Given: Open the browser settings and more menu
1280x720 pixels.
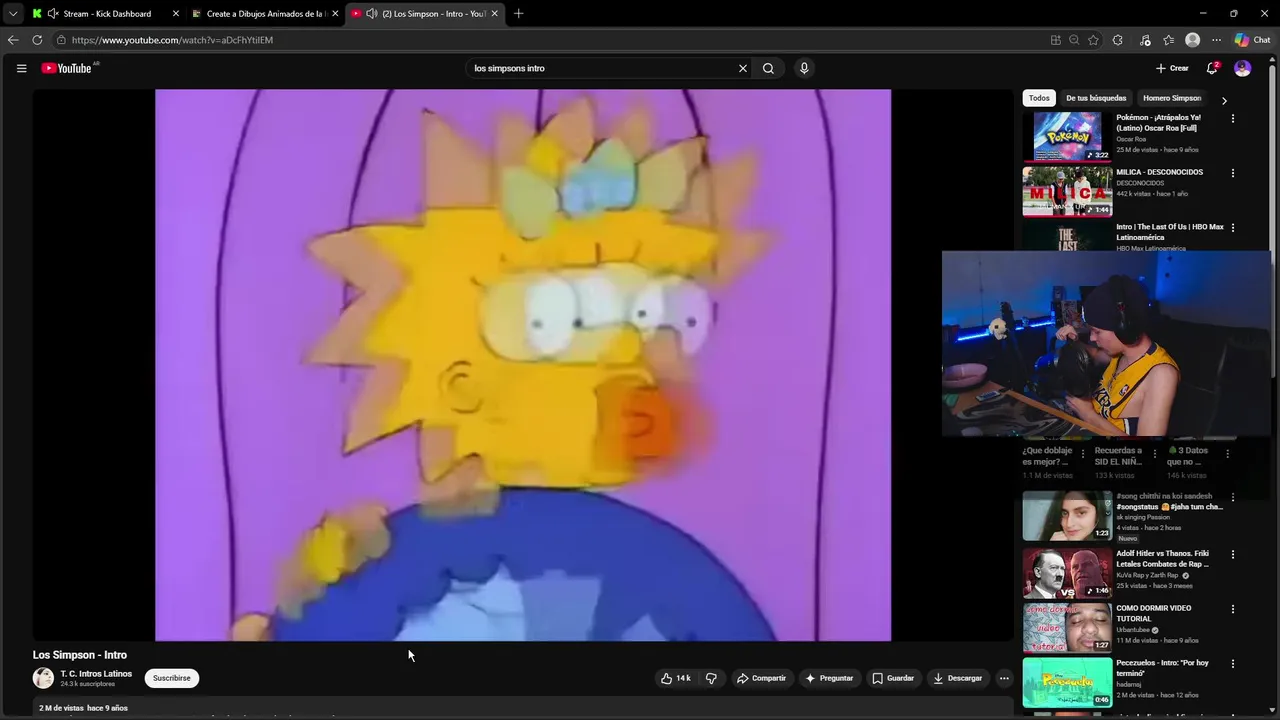Looking at the screenshot, I should pos(1216,40).
